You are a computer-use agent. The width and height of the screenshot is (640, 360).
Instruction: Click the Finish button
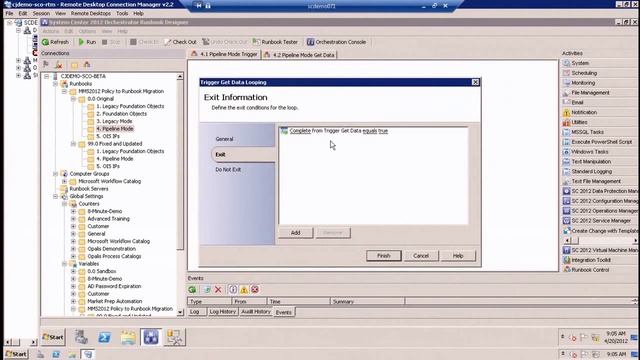pos(384,256)
